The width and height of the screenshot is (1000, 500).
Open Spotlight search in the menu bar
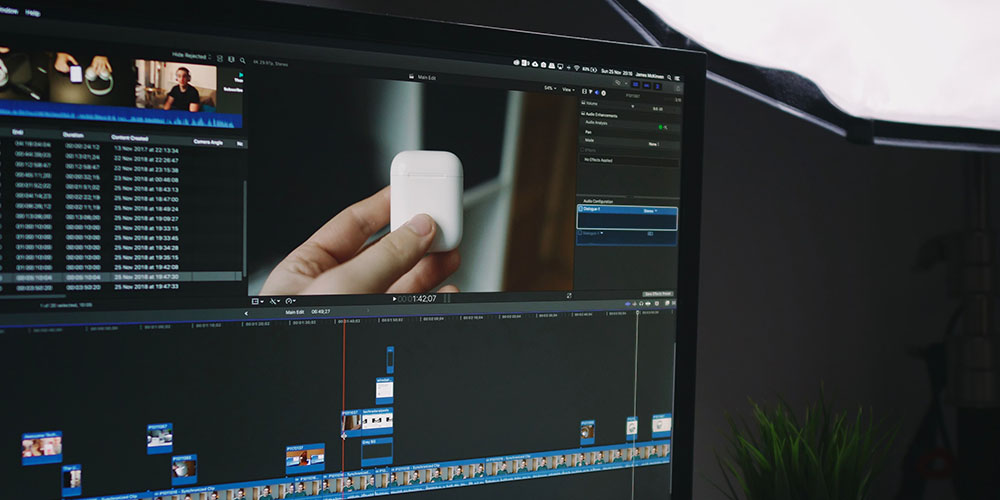669,77
